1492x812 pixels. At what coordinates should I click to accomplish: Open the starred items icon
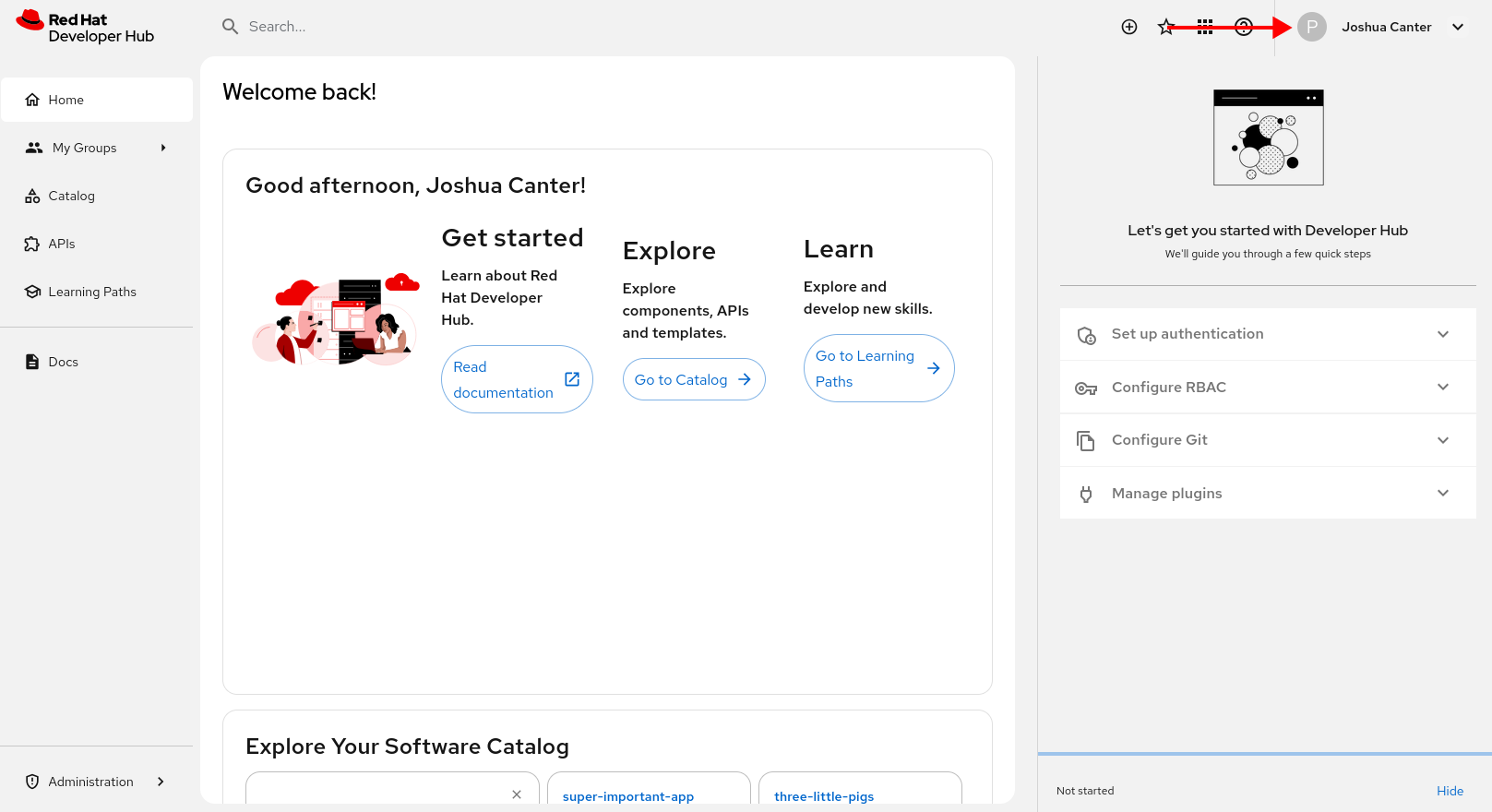tap(1166, 27)
